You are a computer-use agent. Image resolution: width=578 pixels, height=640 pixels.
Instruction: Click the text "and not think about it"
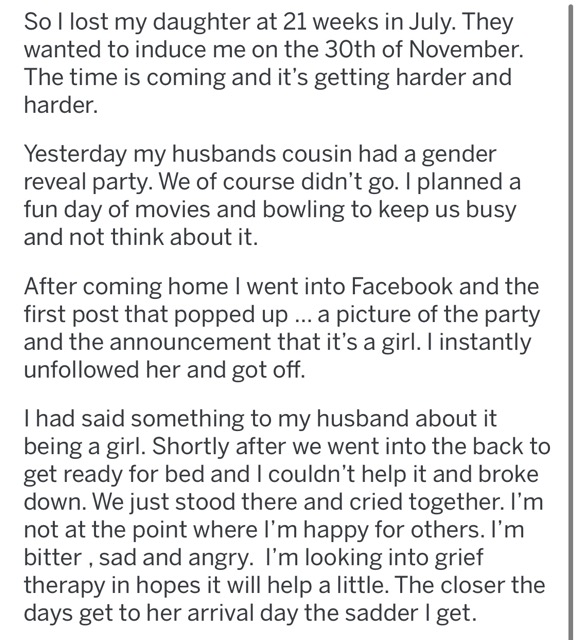140,237
